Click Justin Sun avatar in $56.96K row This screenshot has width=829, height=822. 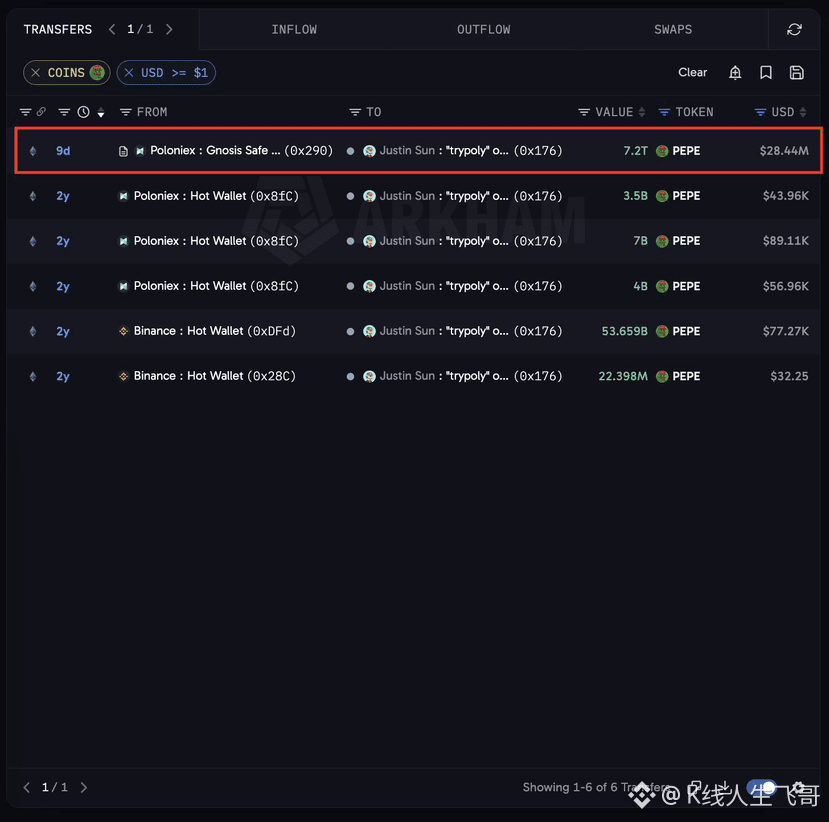pos(369,286)
